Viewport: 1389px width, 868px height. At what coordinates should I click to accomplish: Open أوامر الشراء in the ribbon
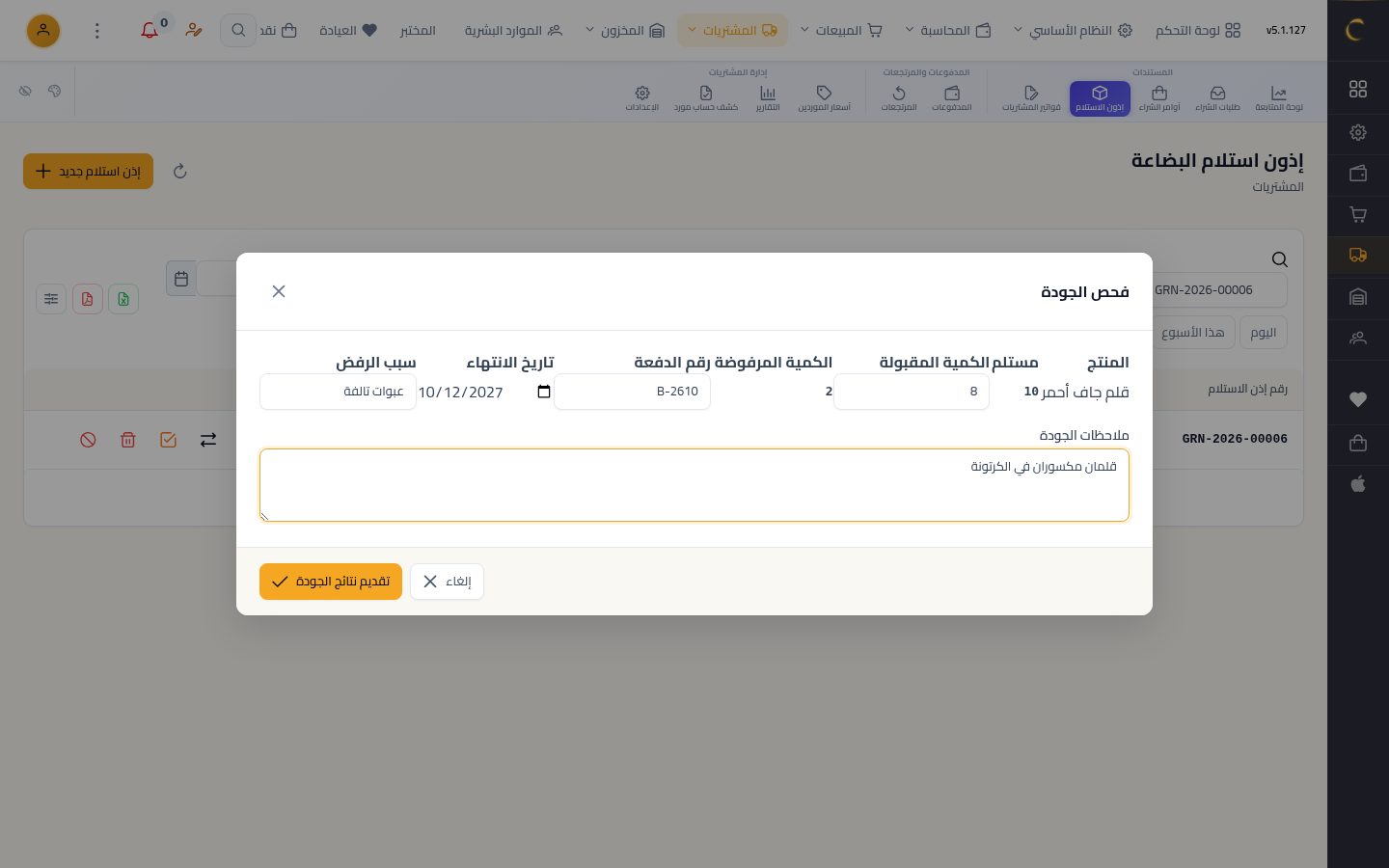point(1159,98)
